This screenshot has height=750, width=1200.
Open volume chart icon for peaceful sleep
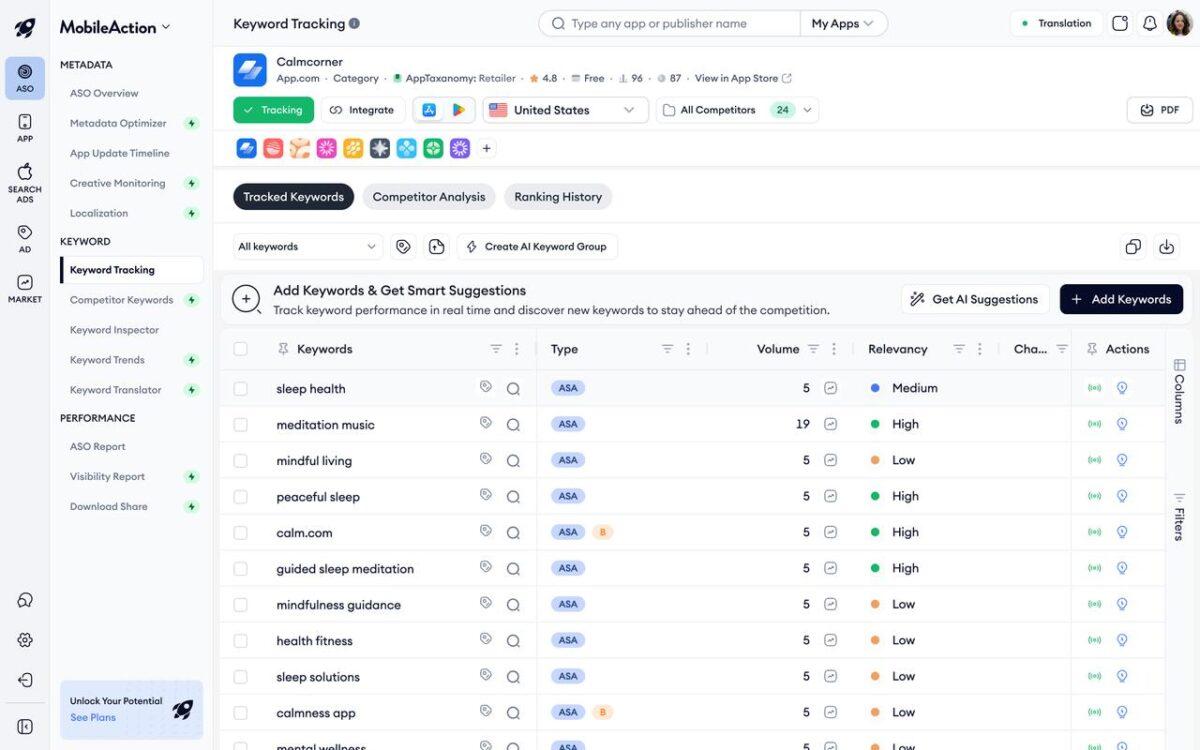(830, 497)
